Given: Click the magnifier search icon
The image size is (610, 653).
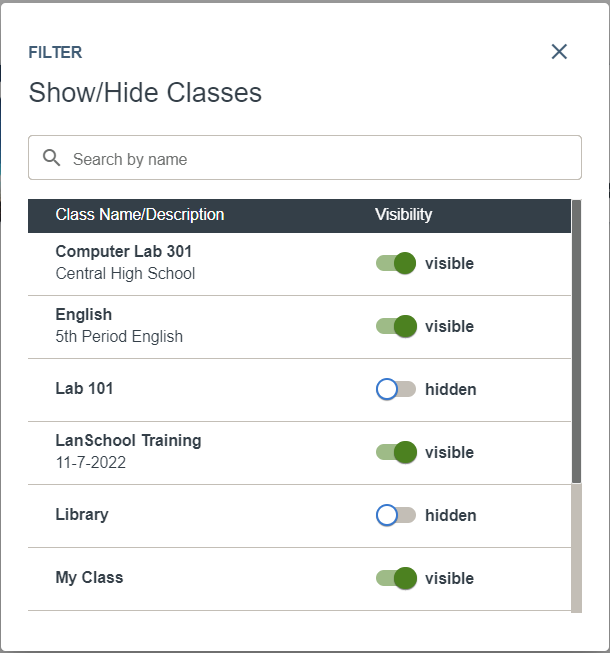Looking at the screenshot, I should click(52, 158).
